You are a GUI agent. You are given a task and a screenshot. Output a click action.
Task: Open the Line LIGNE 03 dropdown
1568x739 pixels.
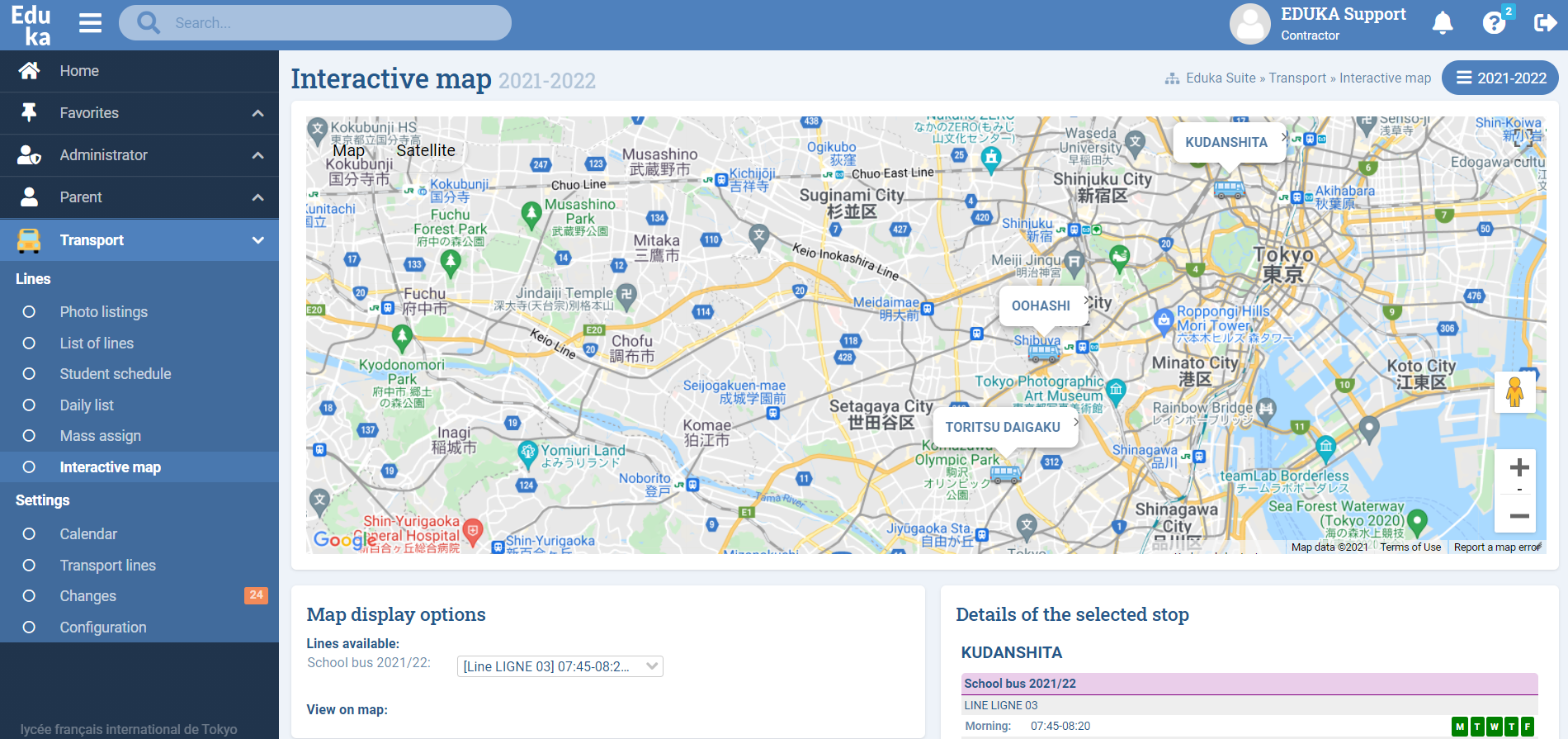560,666
